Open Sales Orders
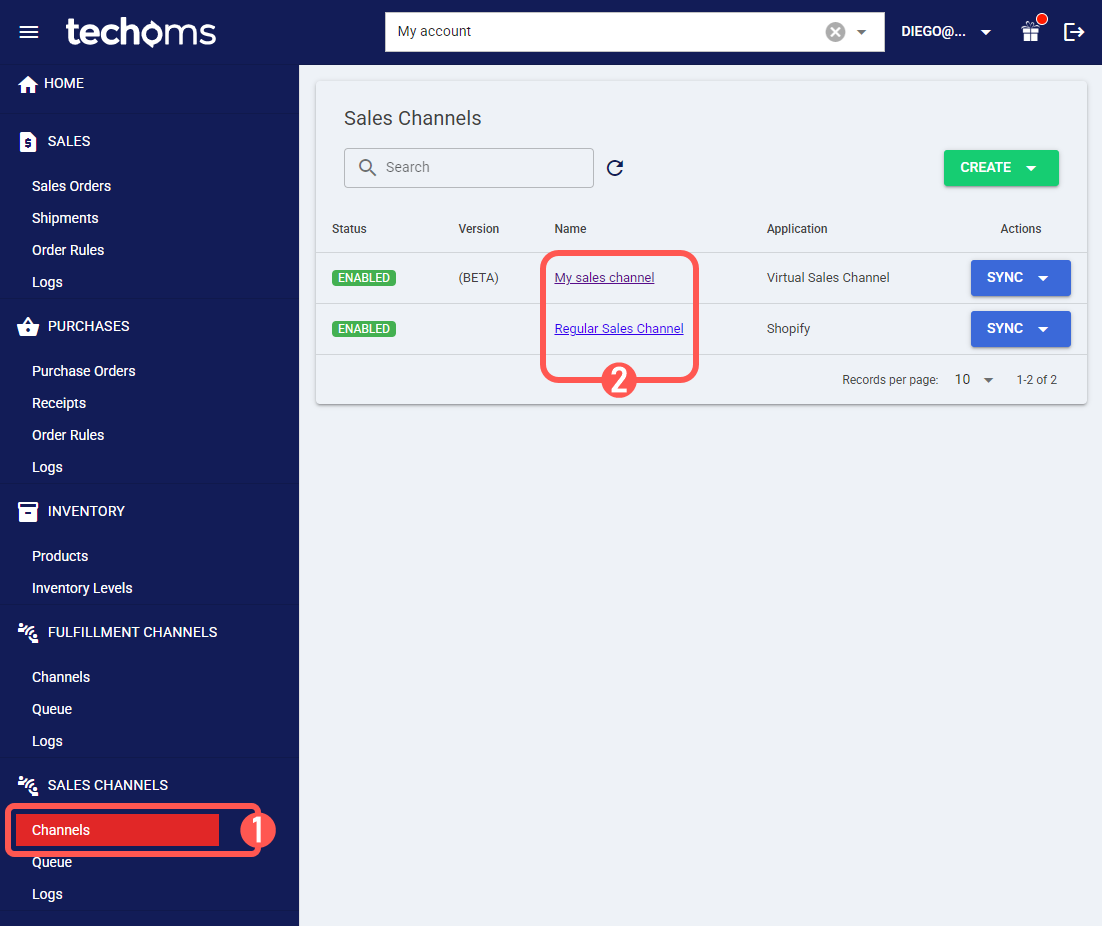Viewport: 1102px width, 926px height. click(71, 186)
